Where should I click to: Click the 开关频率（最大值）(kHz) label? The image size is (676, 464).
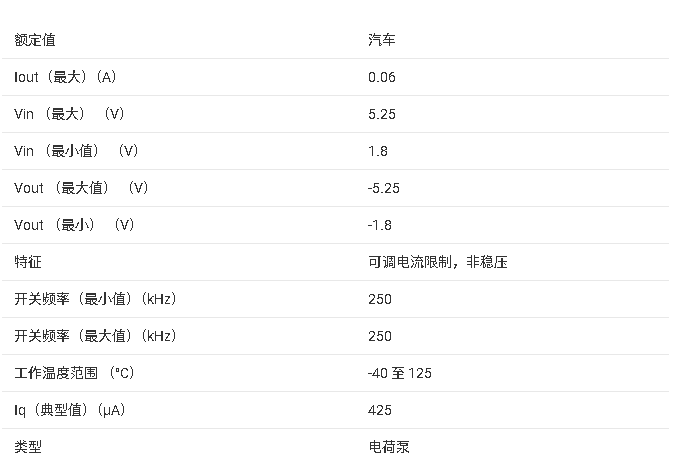click(x=95, y=336)
